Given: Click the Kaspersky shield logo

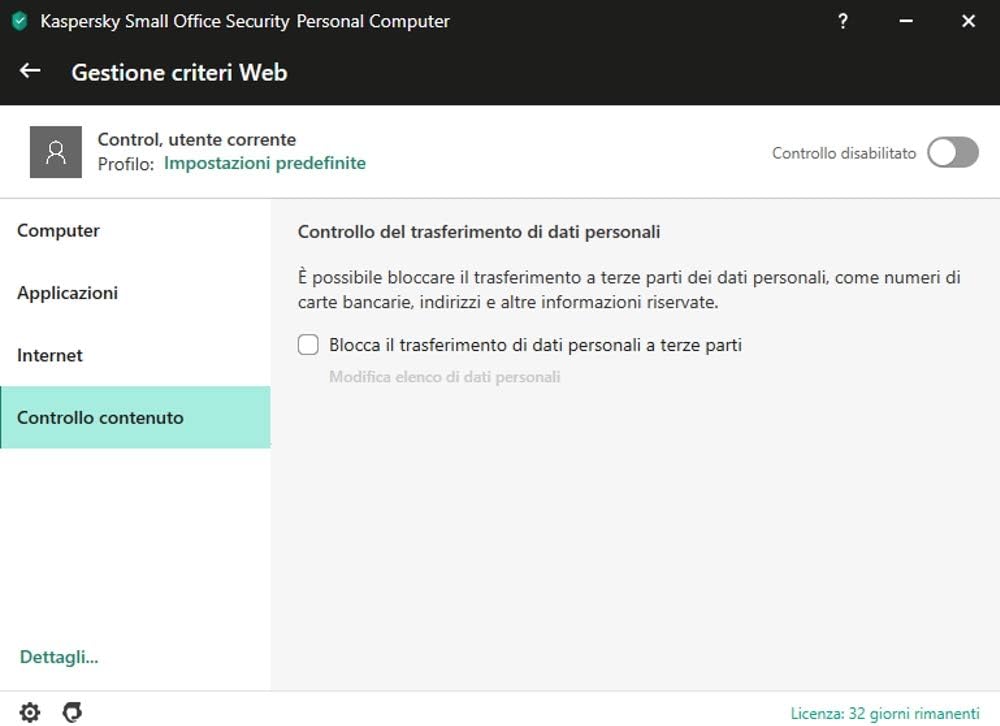Looking at the screenshot, I should [x=20, y=21].
